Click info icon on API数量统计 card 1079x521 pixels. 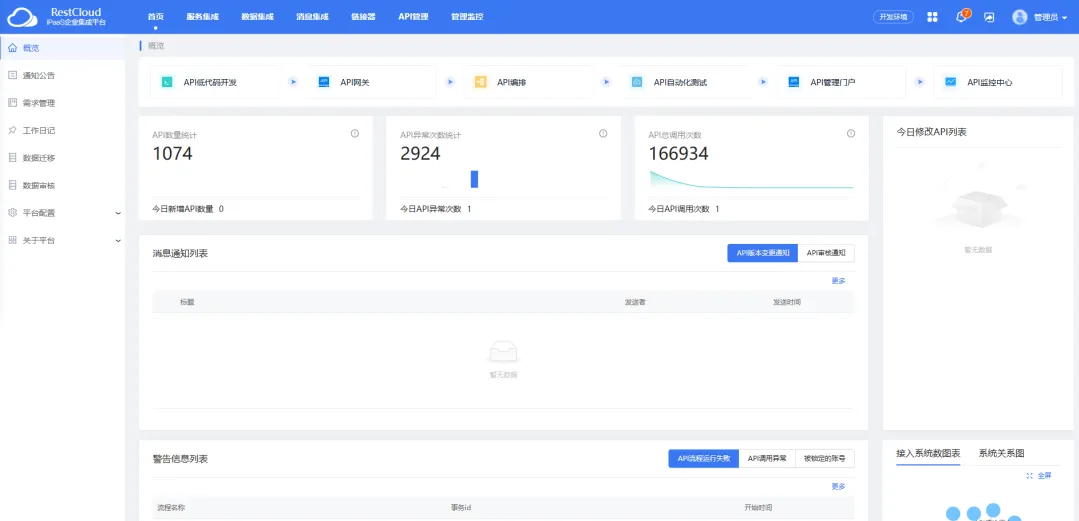tap(355, 134)
